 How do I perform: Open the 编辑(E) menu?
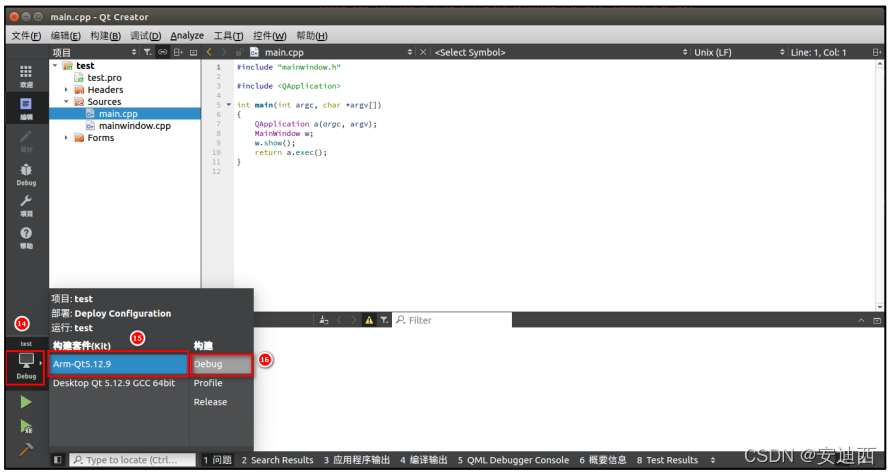65,36
